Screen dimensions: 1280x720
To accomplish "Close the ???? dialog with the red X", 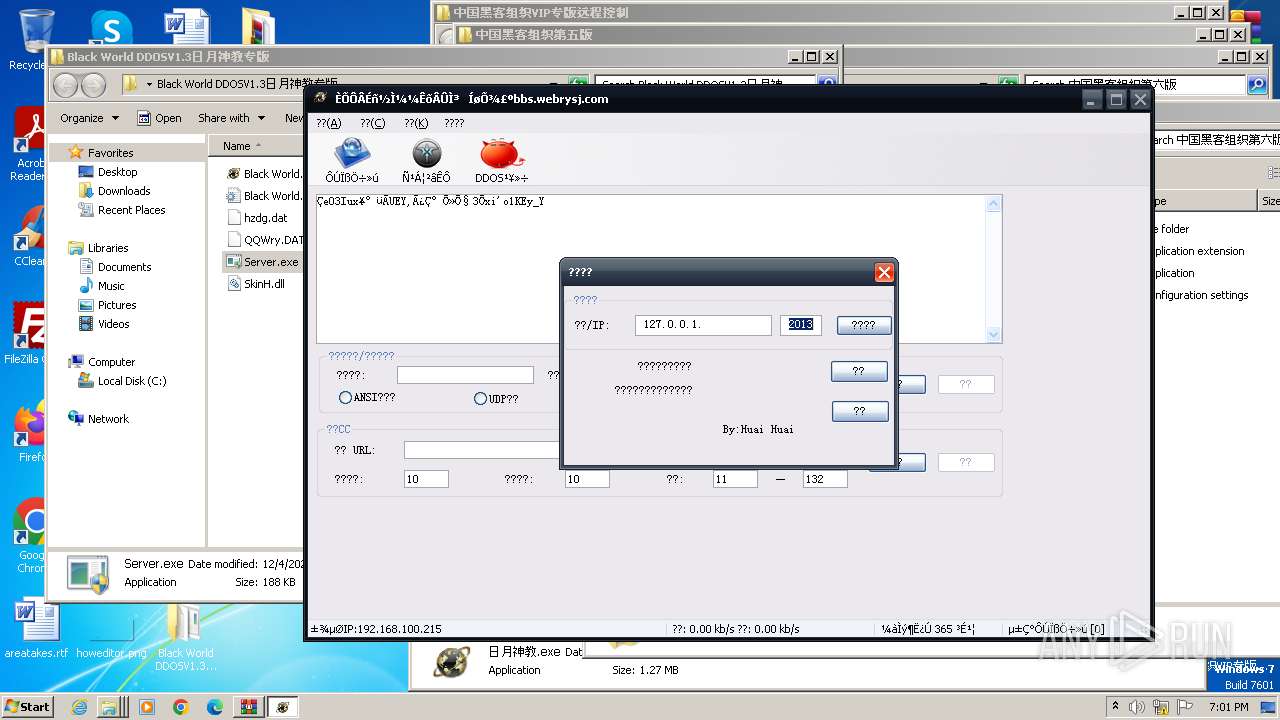I will tap(884, 272).
